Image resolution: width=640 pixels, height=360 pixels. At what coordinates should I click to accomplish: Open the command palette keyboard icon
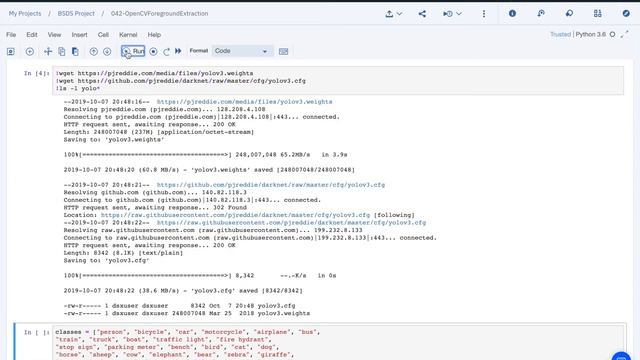click(x=283, y=51)
